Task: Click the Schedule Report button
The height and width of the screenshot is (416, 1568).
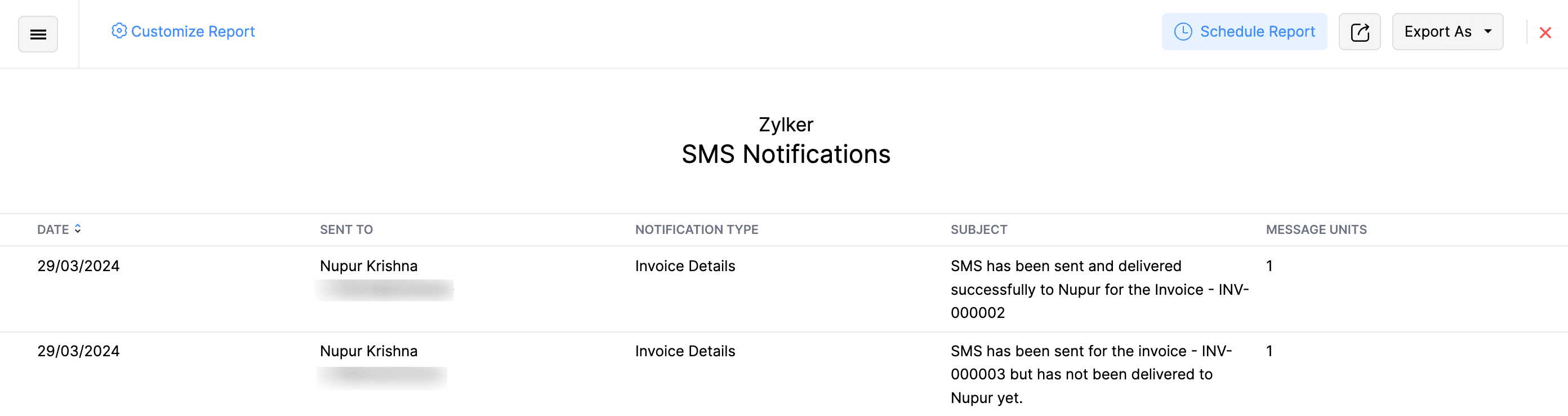Action: [x=1244, y=31]
